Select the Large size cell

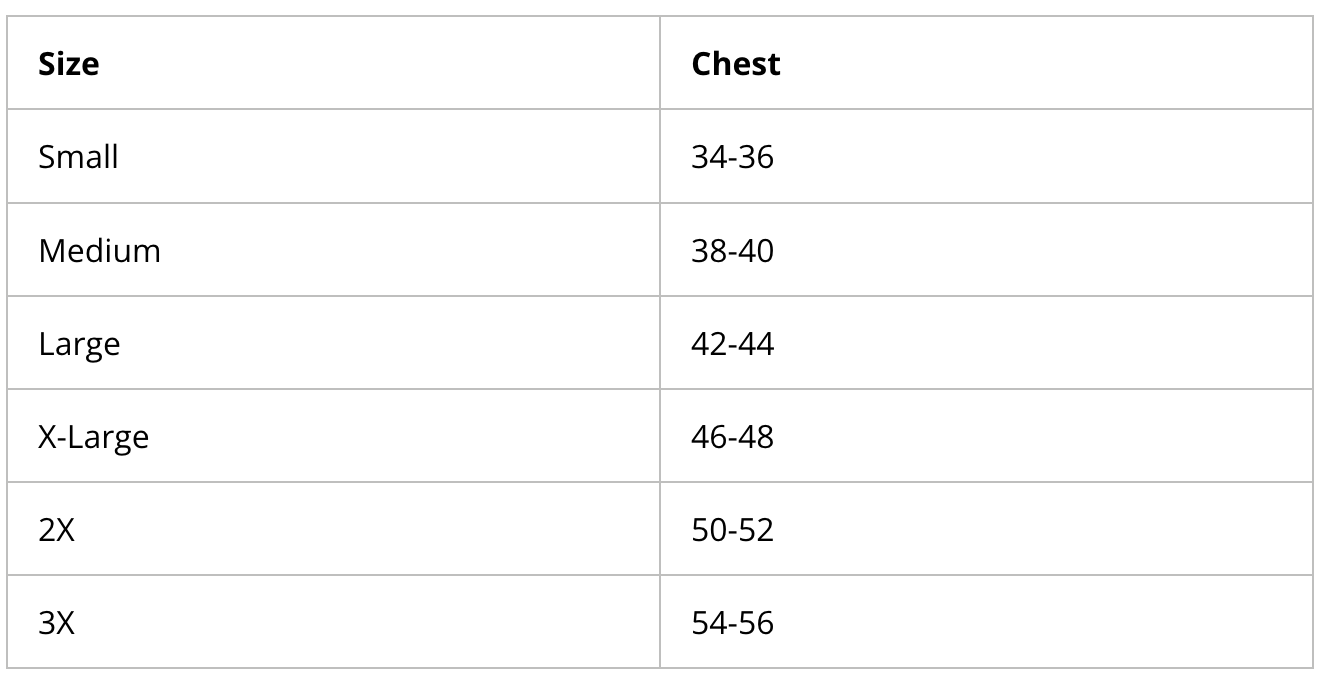[x=79, y=344]
